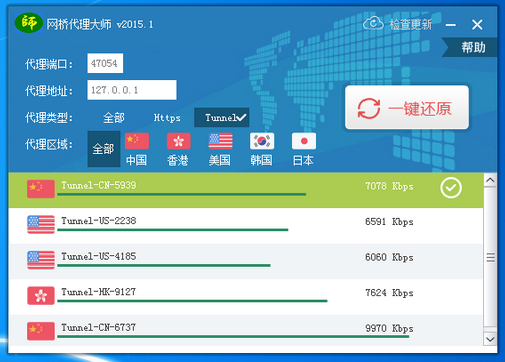505x362 pixels.
Task: Select 全部 proxy region
Action: (104, 149)
